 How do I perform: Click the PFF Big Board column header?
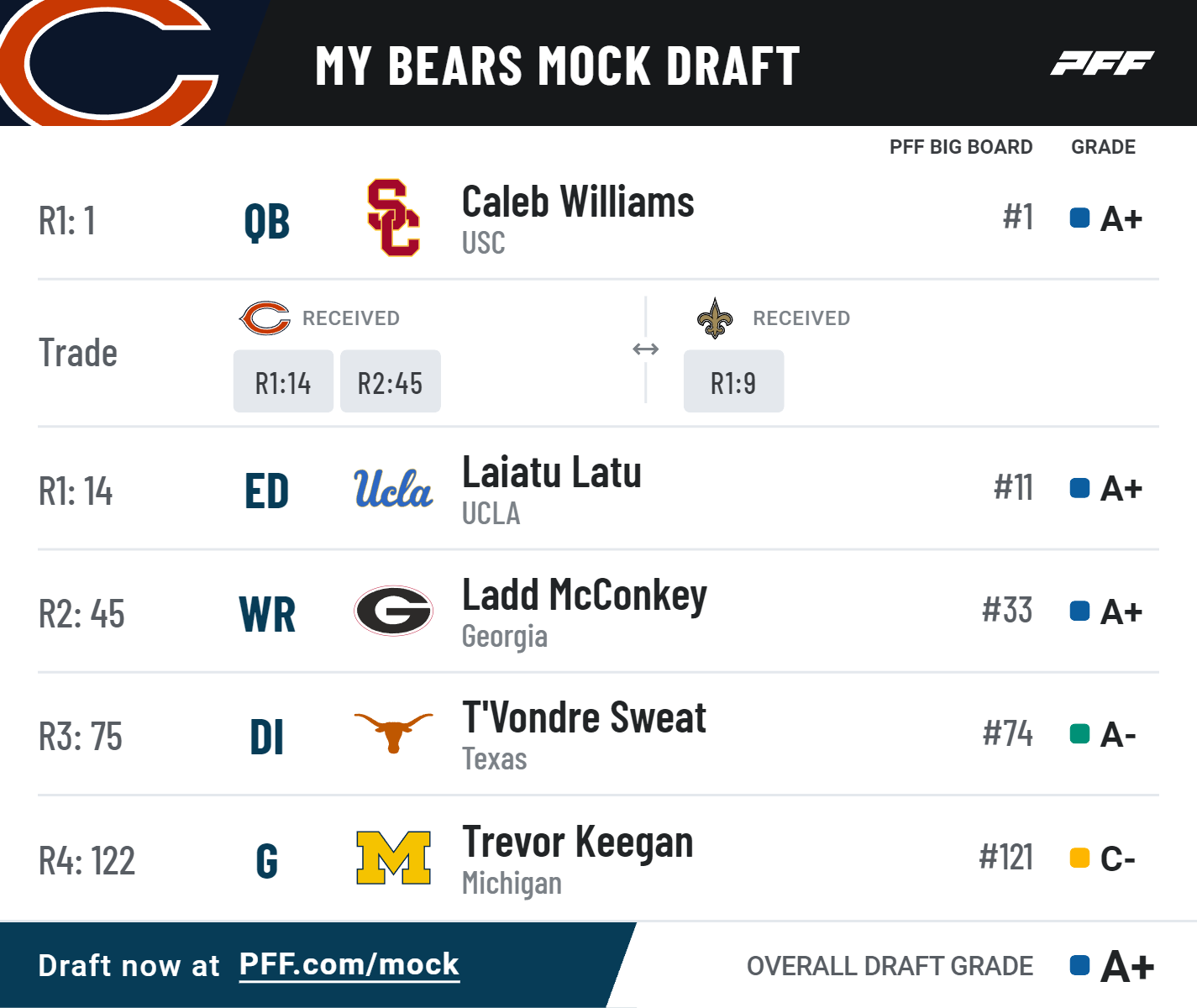tap(961, 147)
